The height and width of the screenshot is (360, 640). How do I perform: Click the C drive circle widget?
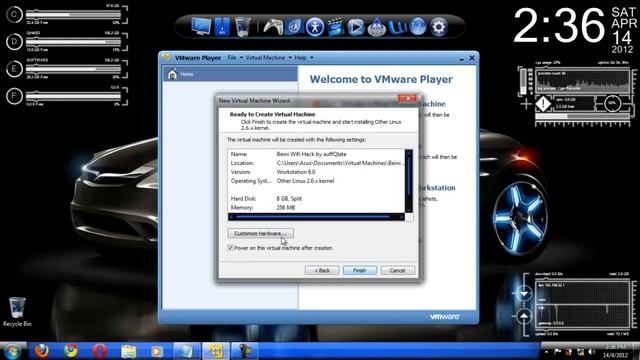pos(14,15)
